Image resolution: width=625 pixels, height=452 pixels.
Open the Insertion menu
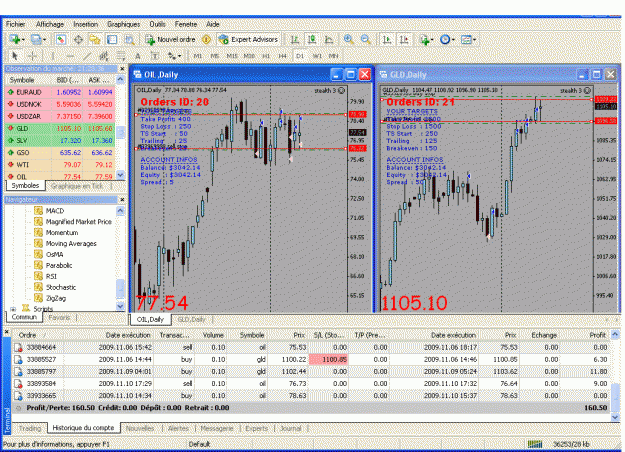[86, 24]
